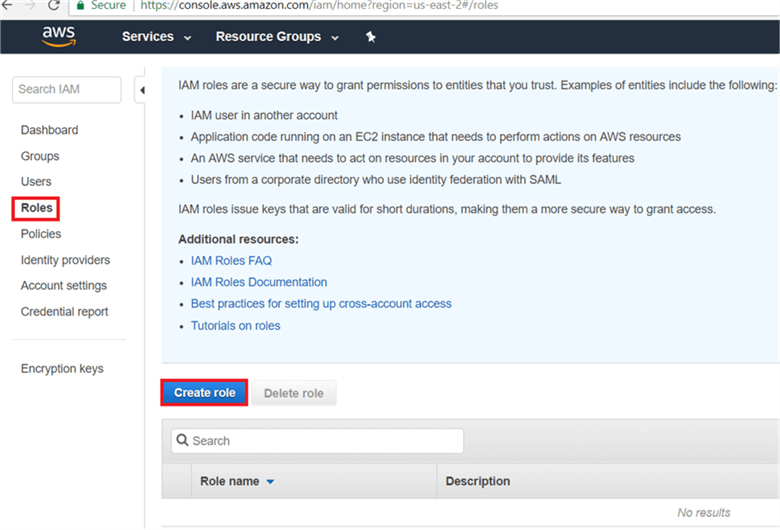Open cross-account access best practices link
This screenshot has width=780, height=530.
tap(321, 304)
